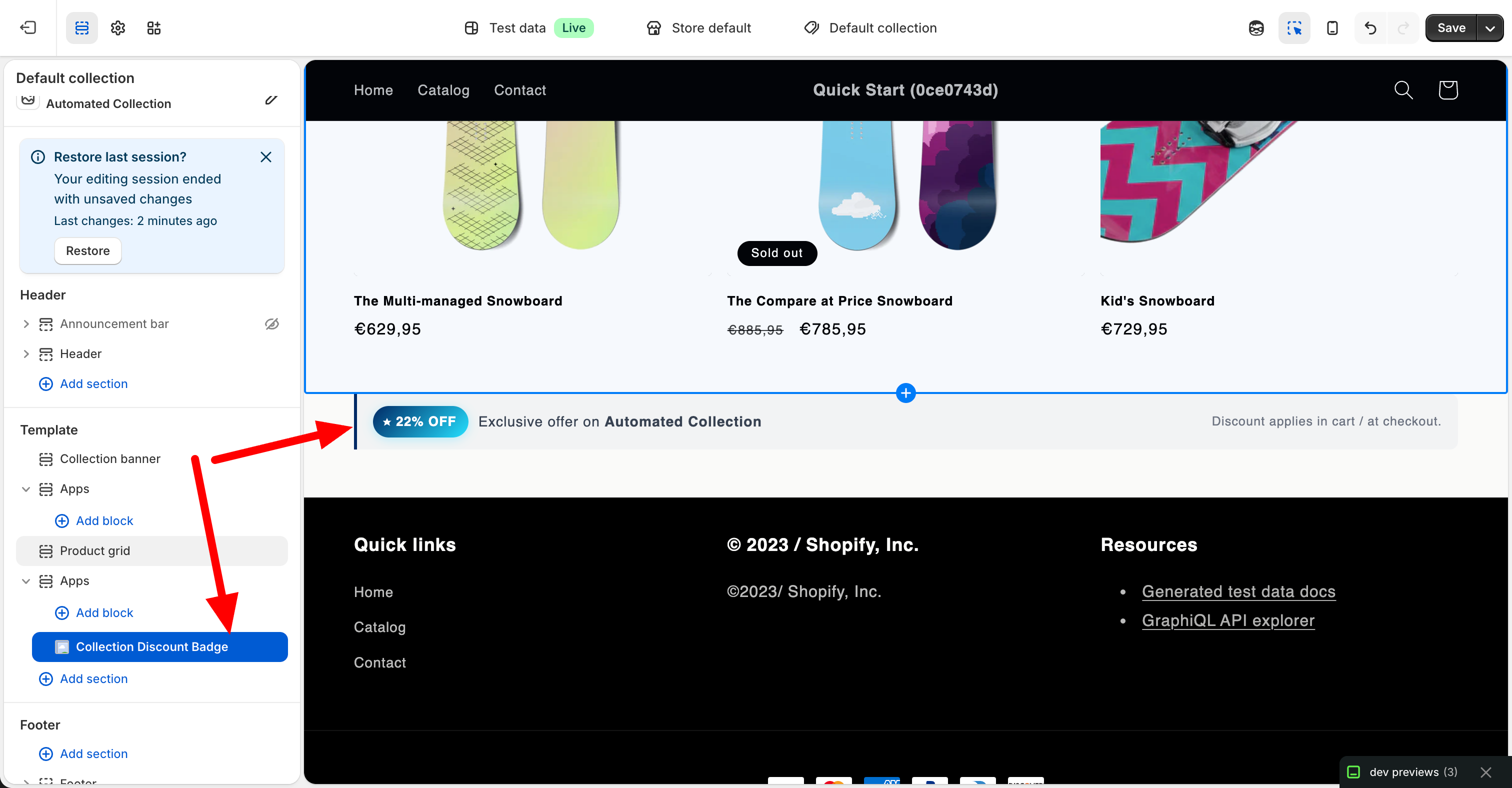Add section under Footer group
The image size is (1512, 788).
click(83, 754)
